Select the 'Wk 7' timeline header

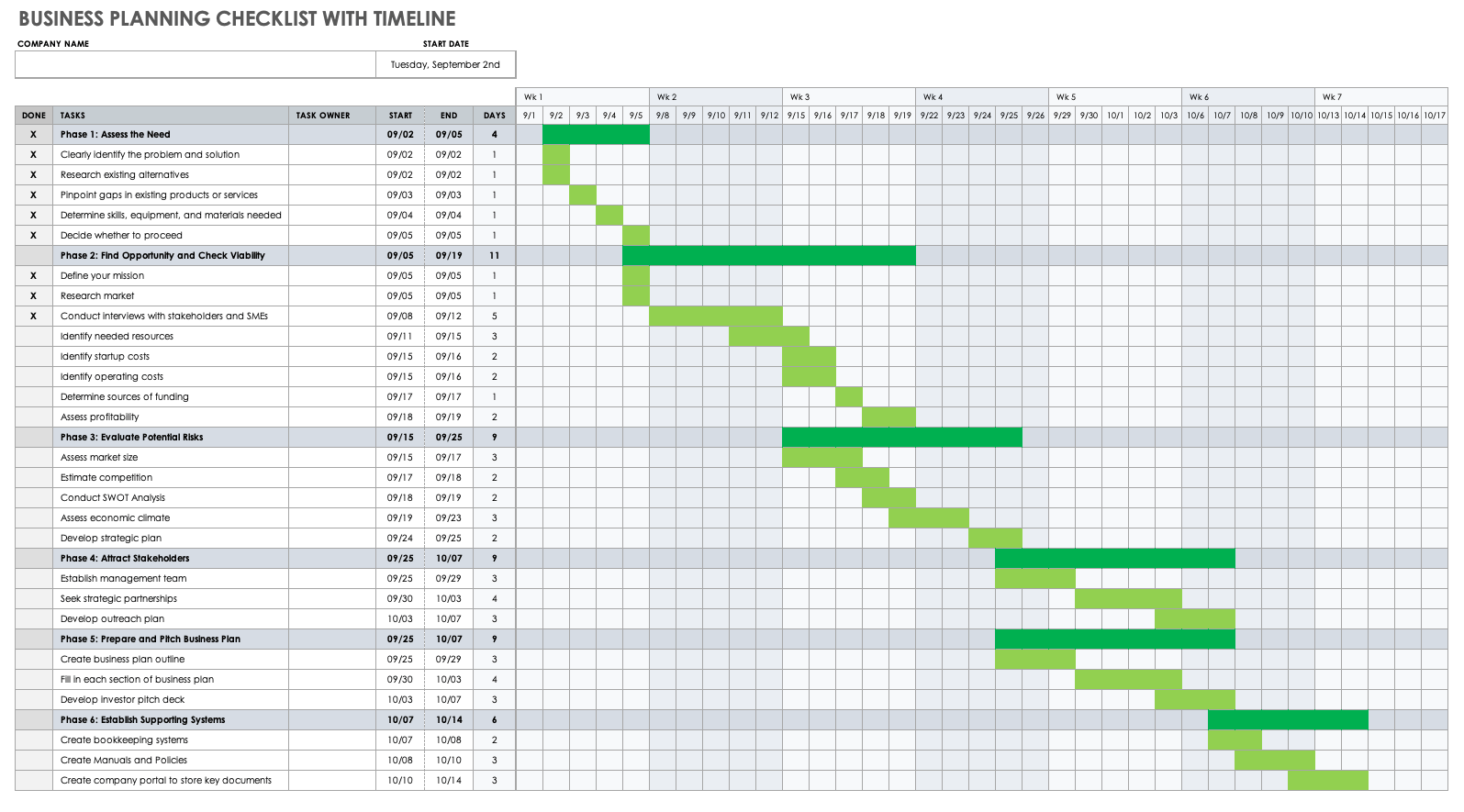pos(1381,97)
